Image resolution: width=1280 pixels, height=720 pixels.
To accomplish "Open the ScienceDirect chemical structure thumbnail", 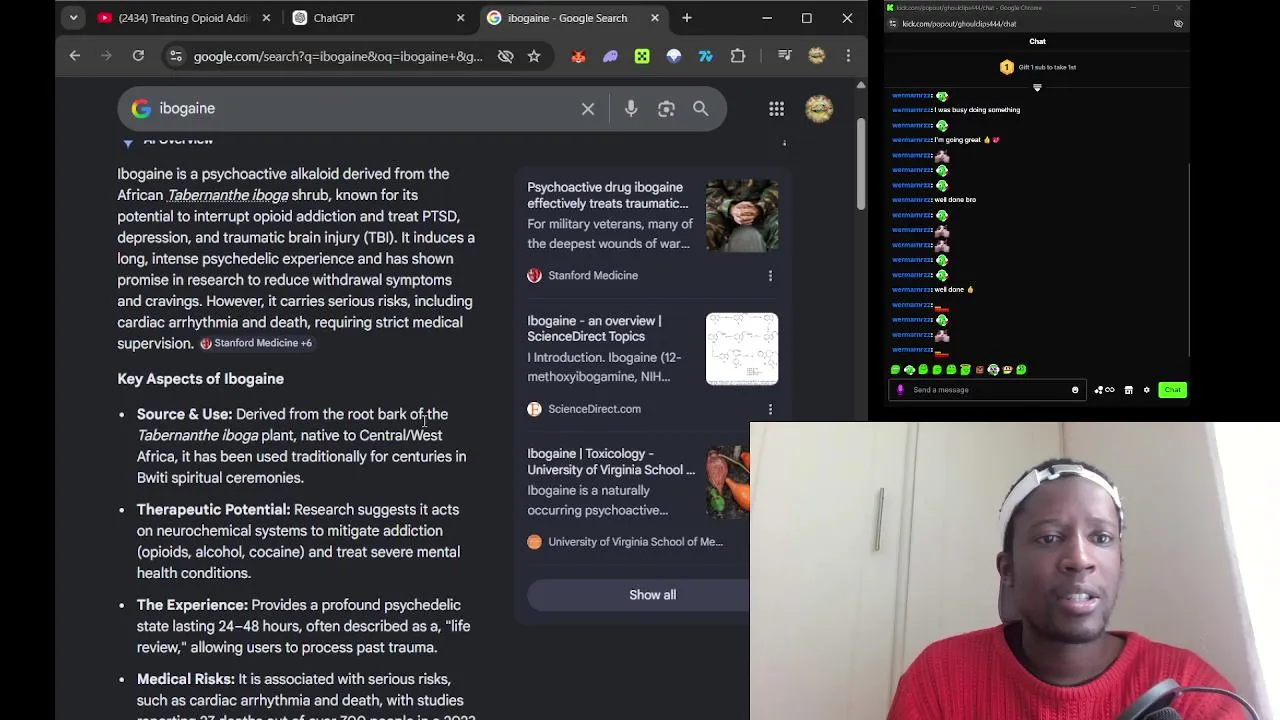I will [742, 349].
